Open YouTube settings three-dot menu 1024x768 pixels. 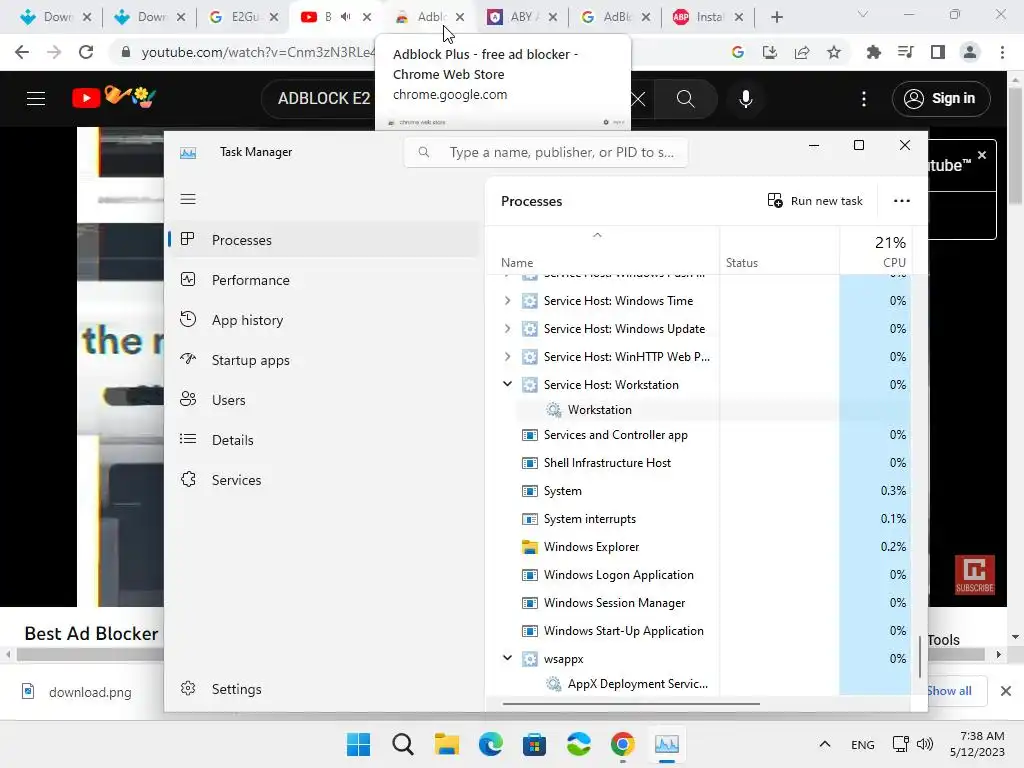[864, 99]
